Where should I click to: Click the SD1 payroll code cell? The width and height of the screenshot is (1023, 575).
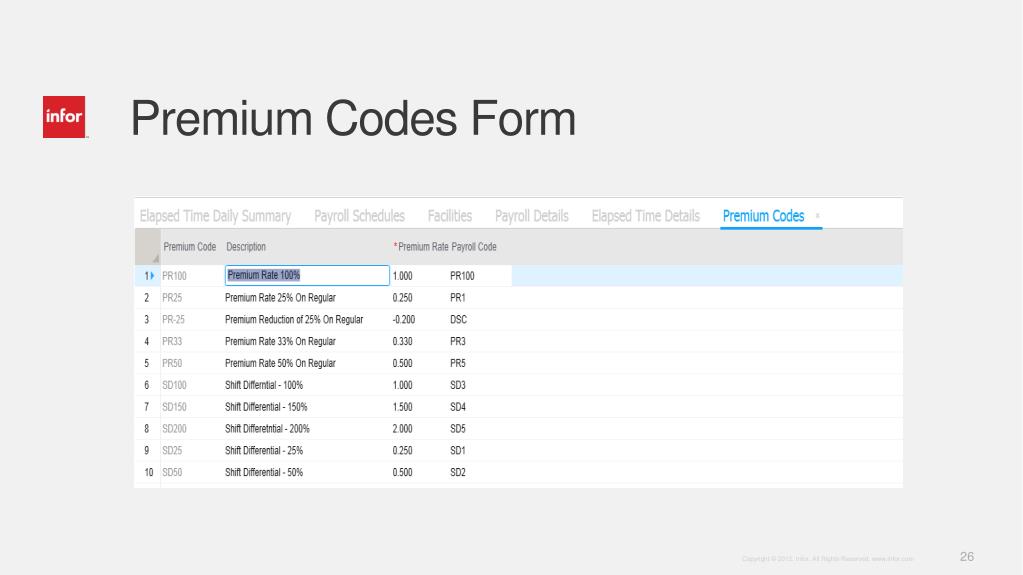point(458,451)
